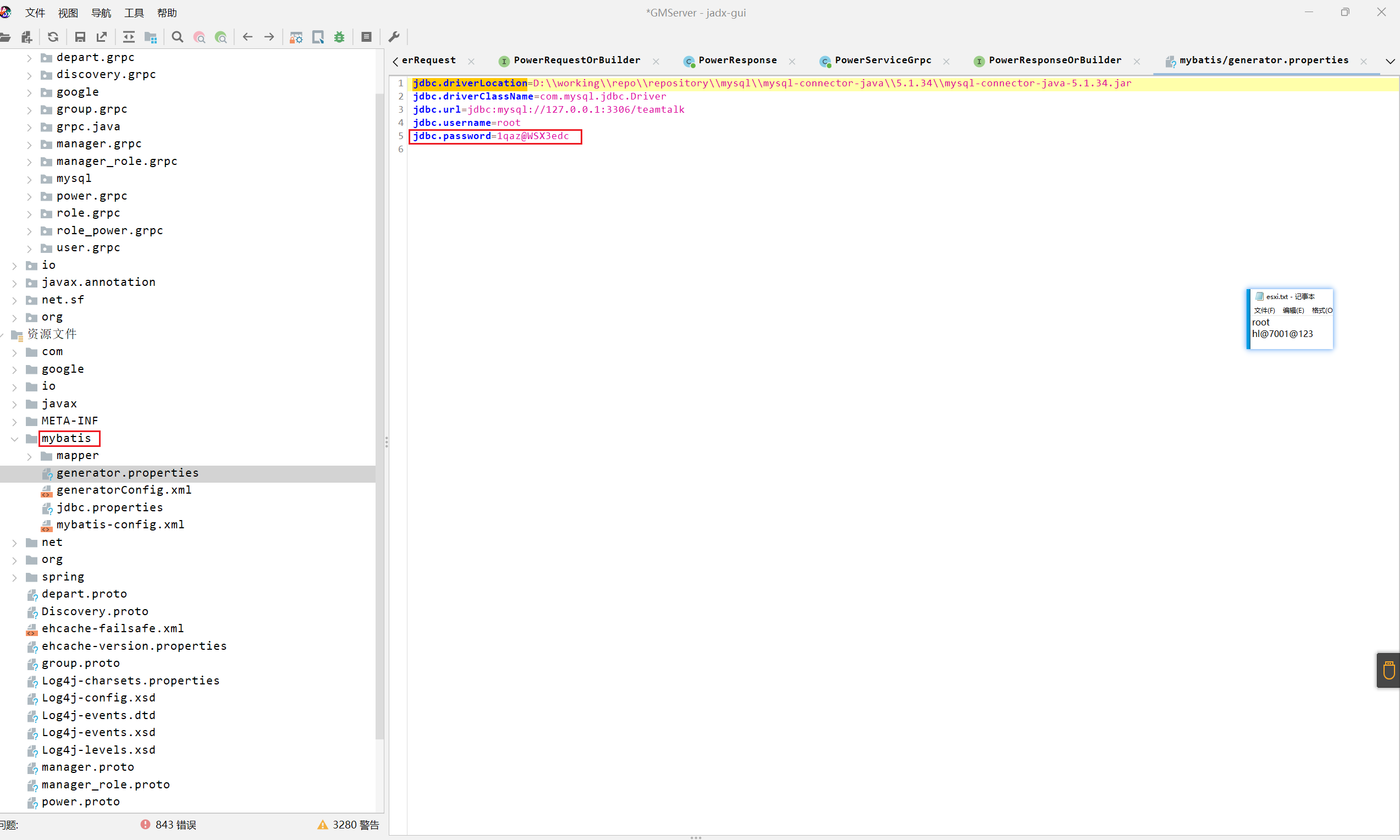Screen dimensions: 1400x840
Task: Open ehcache-failsafe.xml in the tree
Action: [113, 629]
